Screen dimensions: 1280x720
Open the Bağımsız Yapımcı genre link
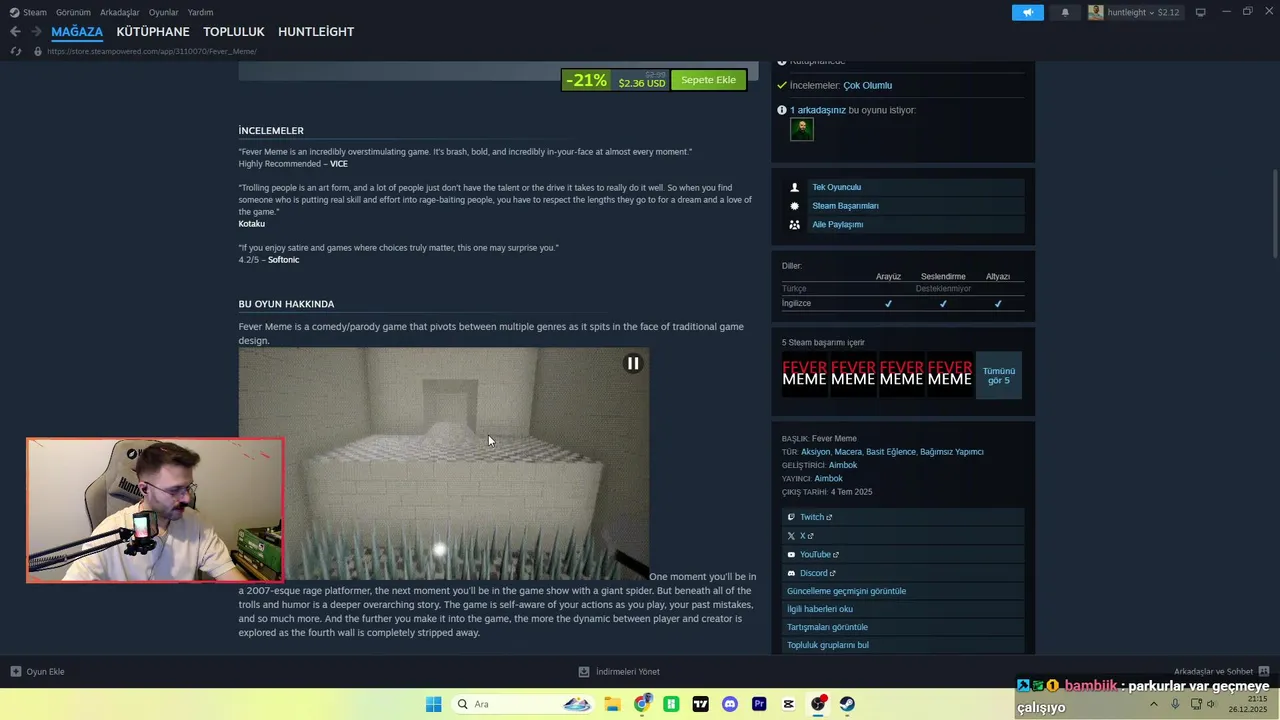pos(951,452)
